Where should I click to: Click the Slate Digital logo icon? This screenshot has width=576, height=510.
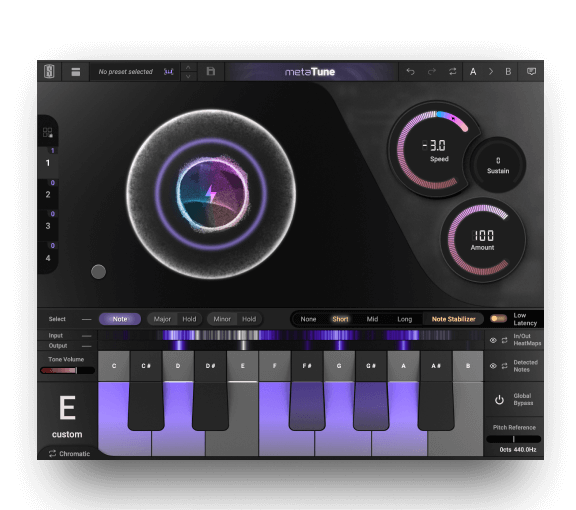(49, 71)
